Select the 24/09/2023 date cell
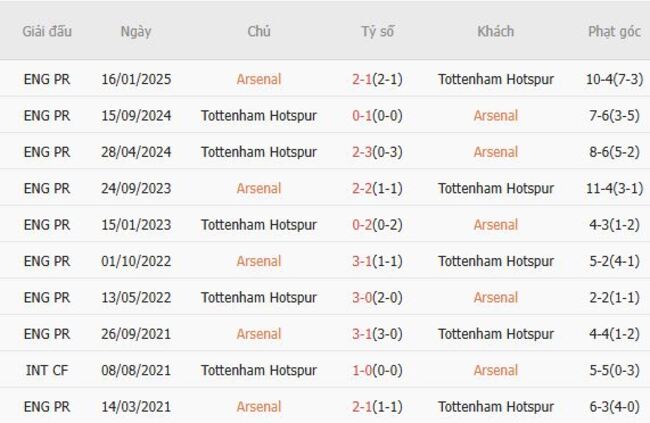Image resolution: width=650 pixels, height=423 pixels. click(x=136, y=188)
